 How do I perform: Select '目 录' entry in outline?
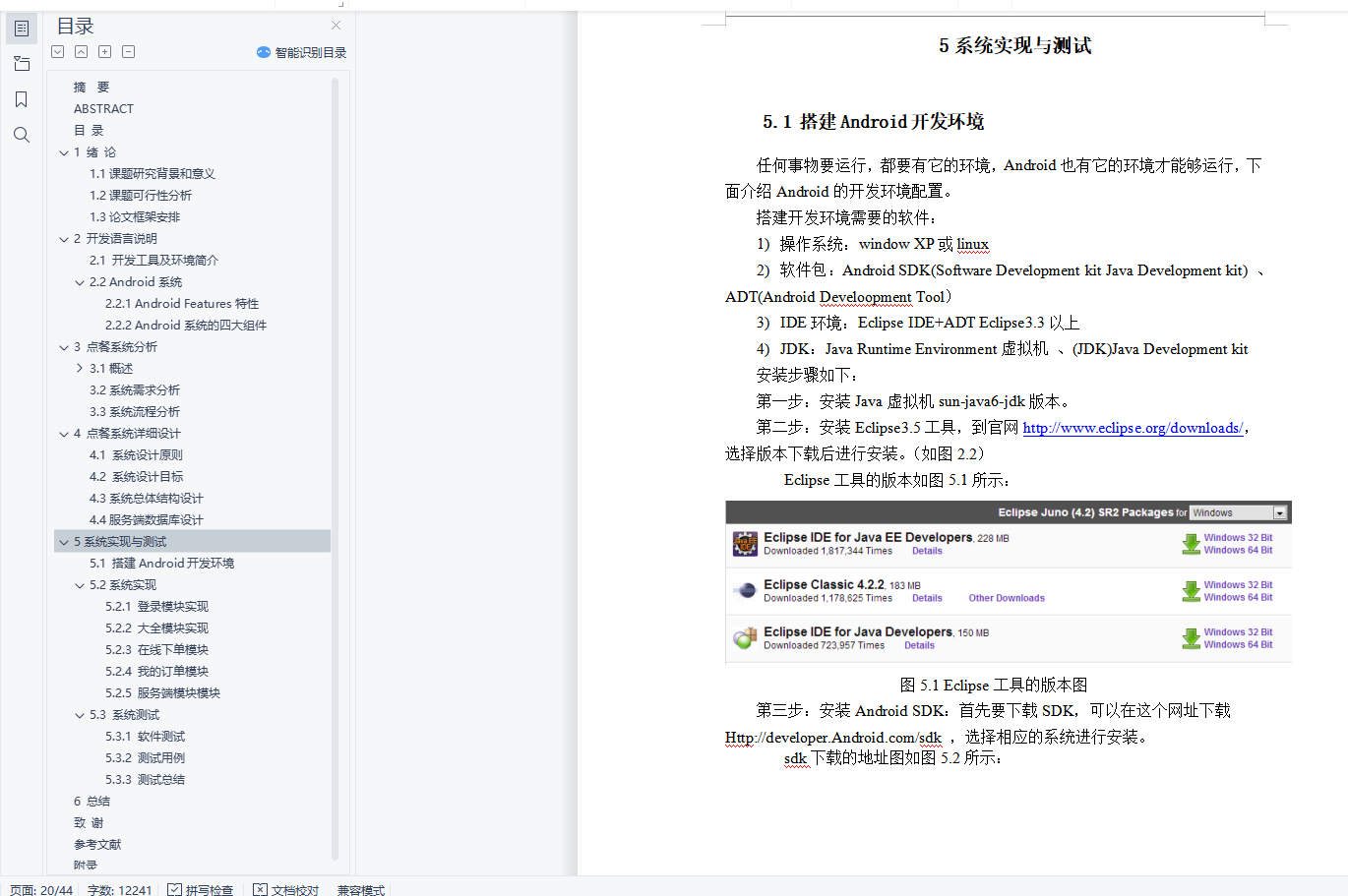tap(89, 131)
